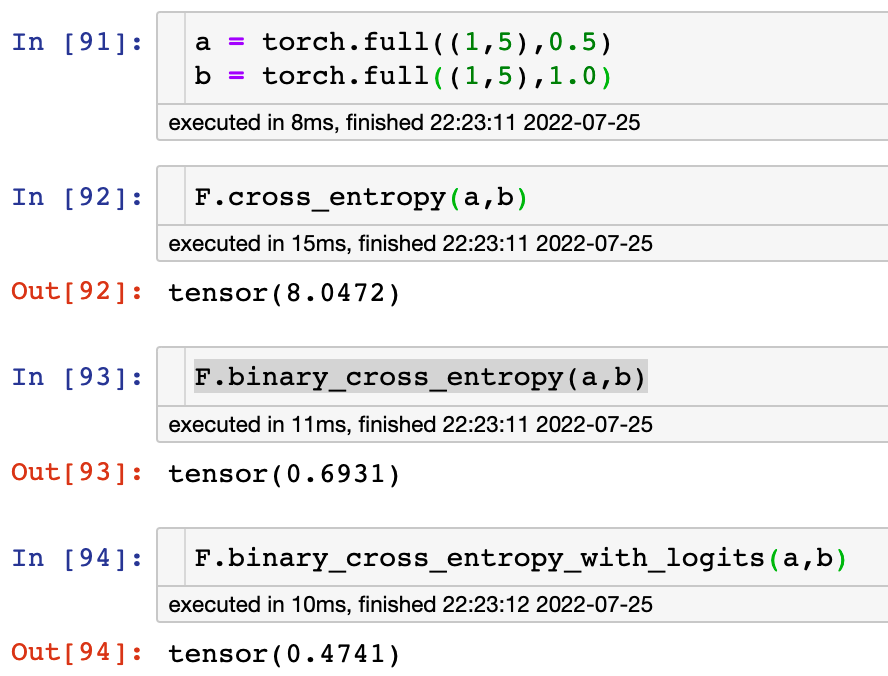The height and width of the screenshot is (676, 888).
Task: Click the Out[92] output prompt
Action: click(x=77, y=292)
